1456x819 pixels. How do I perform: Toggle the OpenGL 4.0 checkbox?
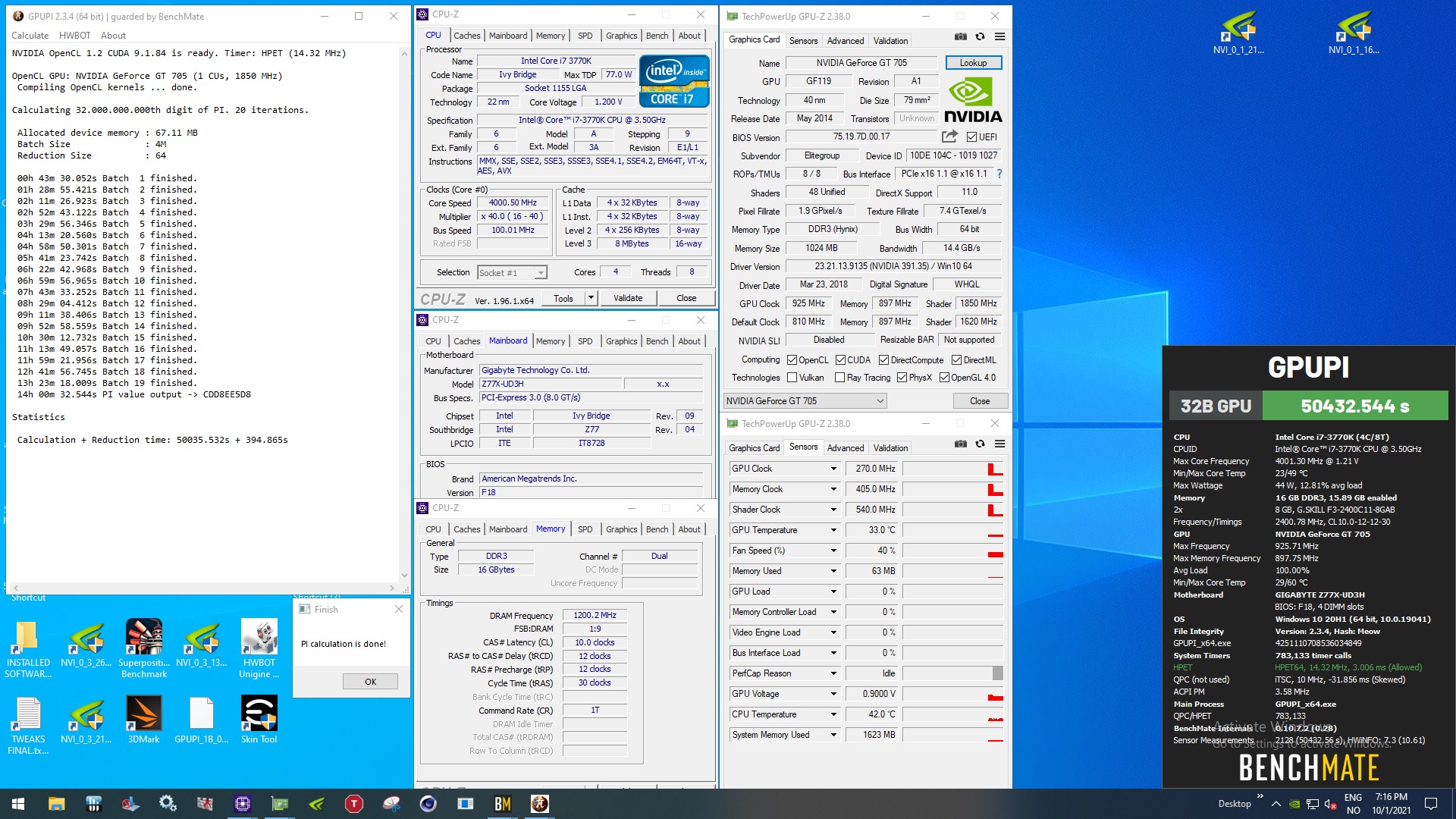944,378
